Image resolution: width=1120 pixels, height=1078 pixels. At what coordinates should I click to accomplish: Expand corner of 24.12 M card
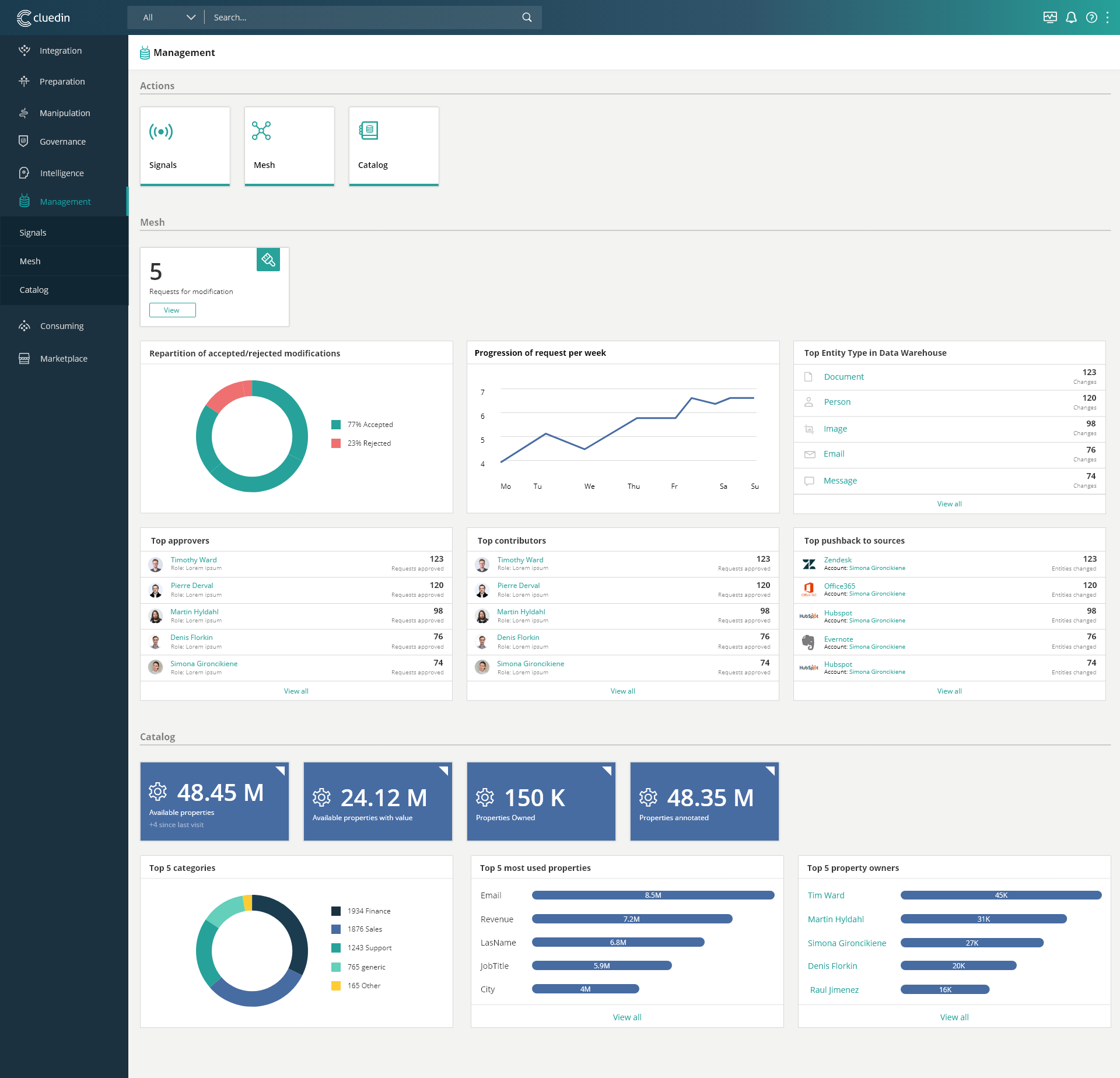coord(443,771)
